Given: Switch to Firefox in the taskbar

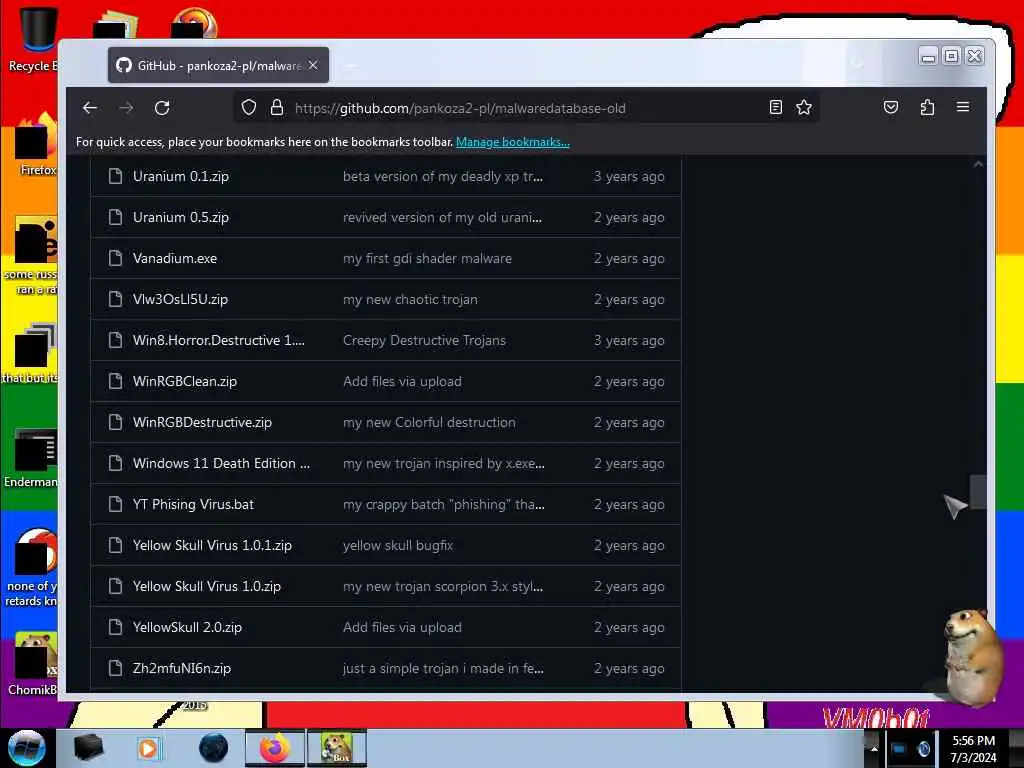Looking at the screenshot, I should (274, 748).
